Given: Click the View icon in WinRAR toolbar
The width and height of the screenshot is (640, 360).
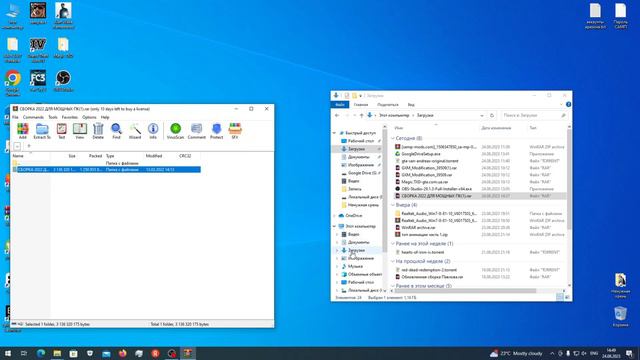Looking at the screenshot, I should click(x=80, y=131).
